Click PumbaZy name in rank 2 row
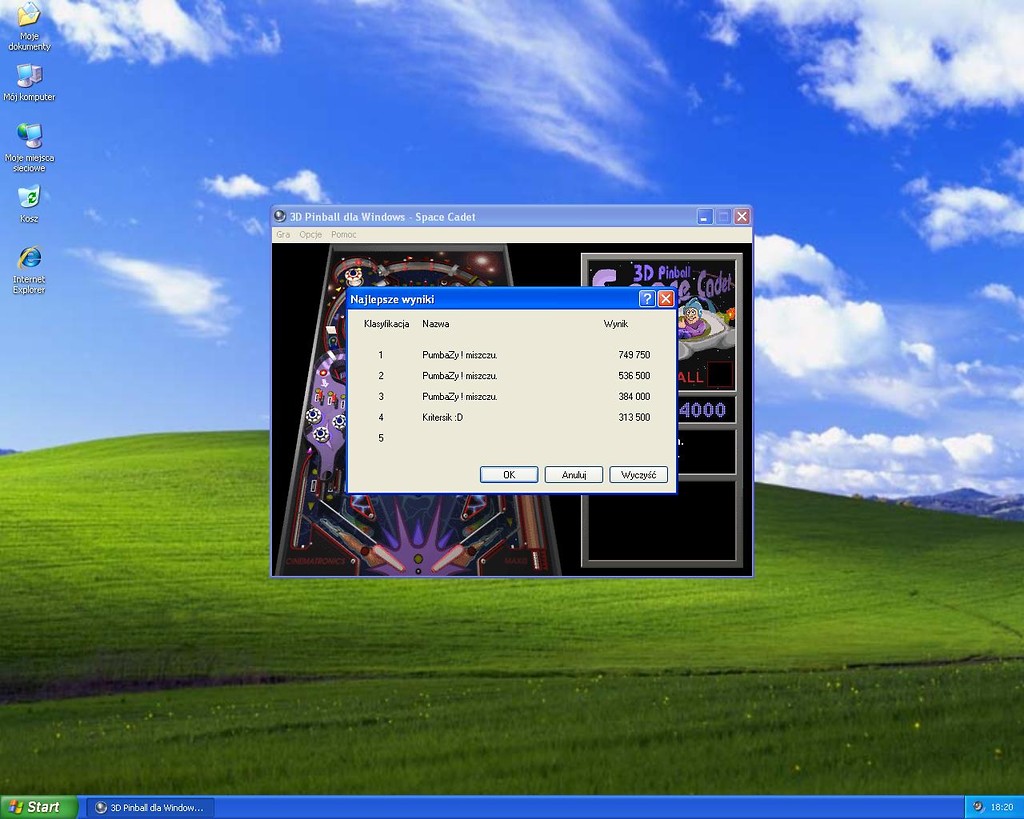Screen dimensions: 1024x819 [x=460, y=376]
